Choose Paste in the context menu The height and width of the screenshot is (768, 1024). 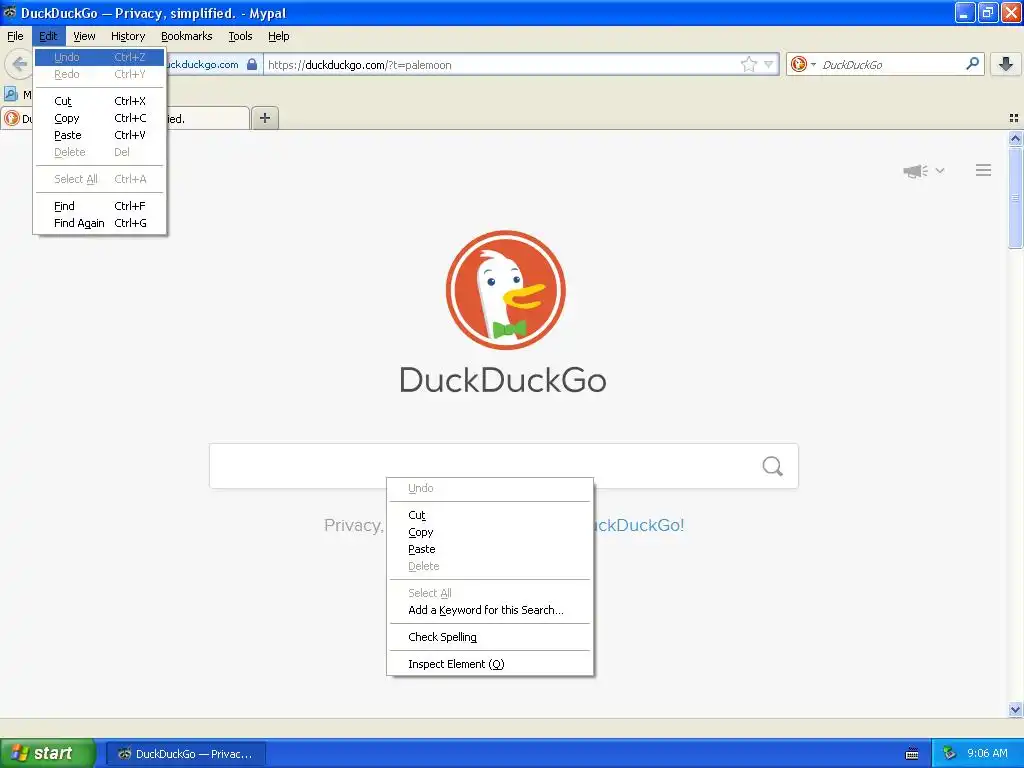pos(490,549)
